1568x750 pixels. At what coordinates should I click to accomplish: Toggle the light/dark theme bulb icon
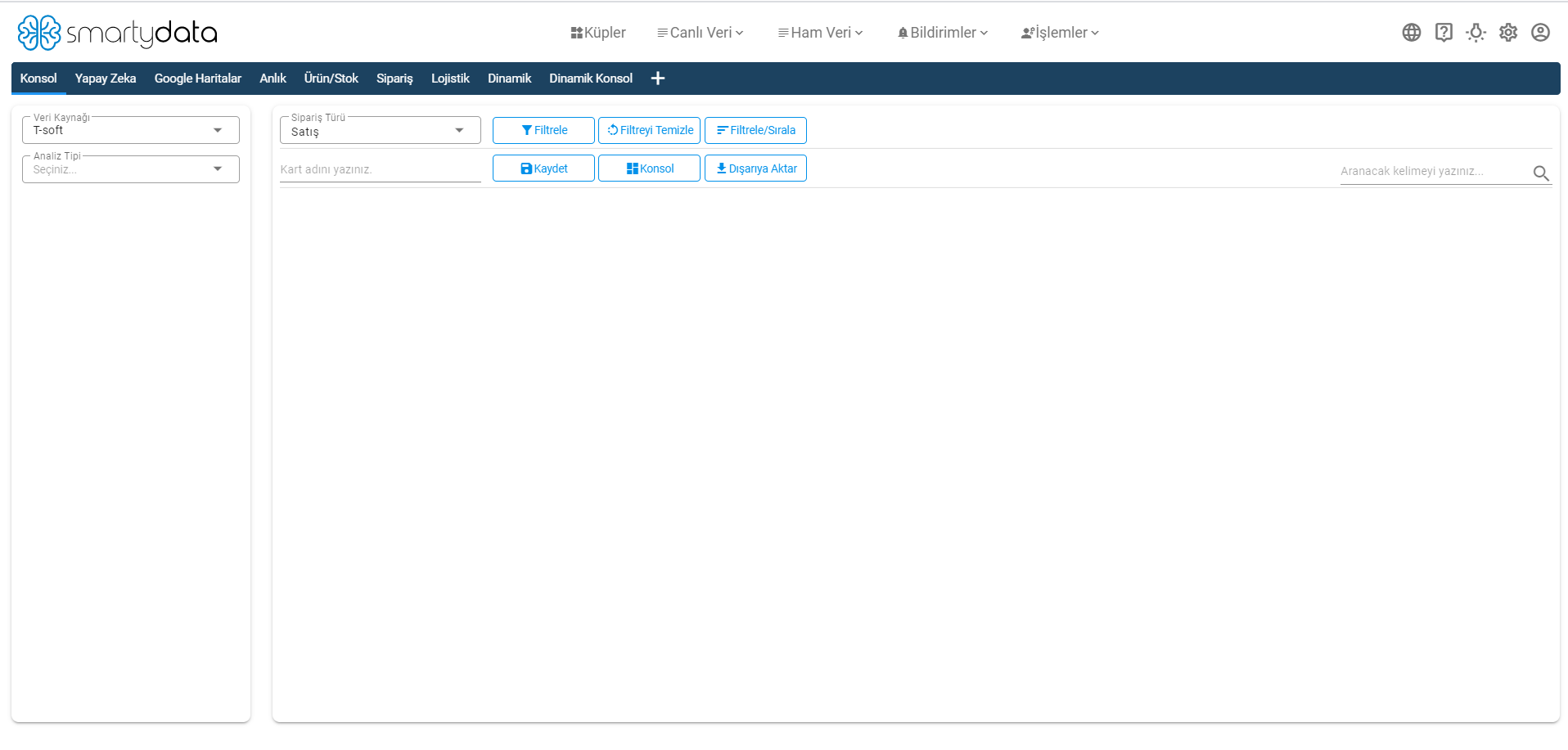point(1476,33)
